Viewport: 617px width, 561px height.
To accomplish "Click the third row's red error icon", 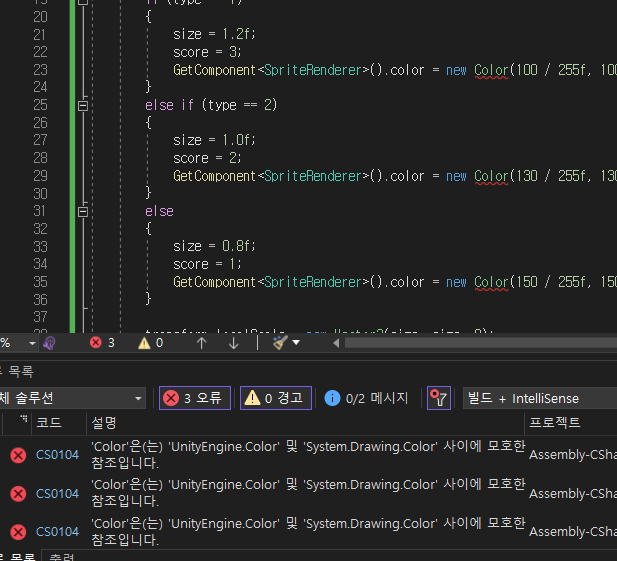I will click(x=18, y=532).
